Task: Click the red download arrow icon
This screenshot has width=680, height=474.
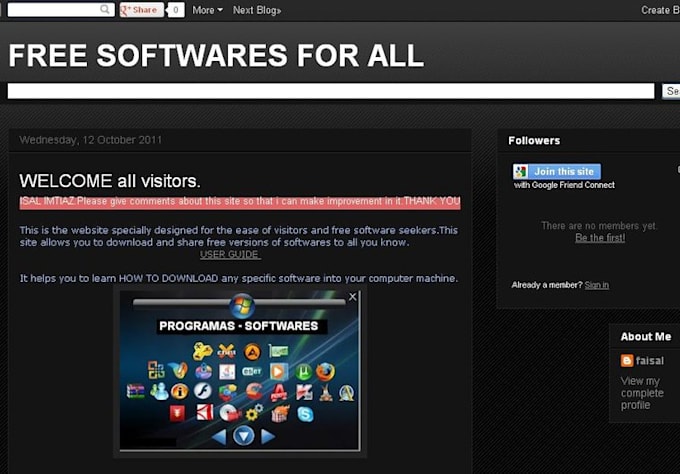Action: pyautogui.click(x=177, y=413)
